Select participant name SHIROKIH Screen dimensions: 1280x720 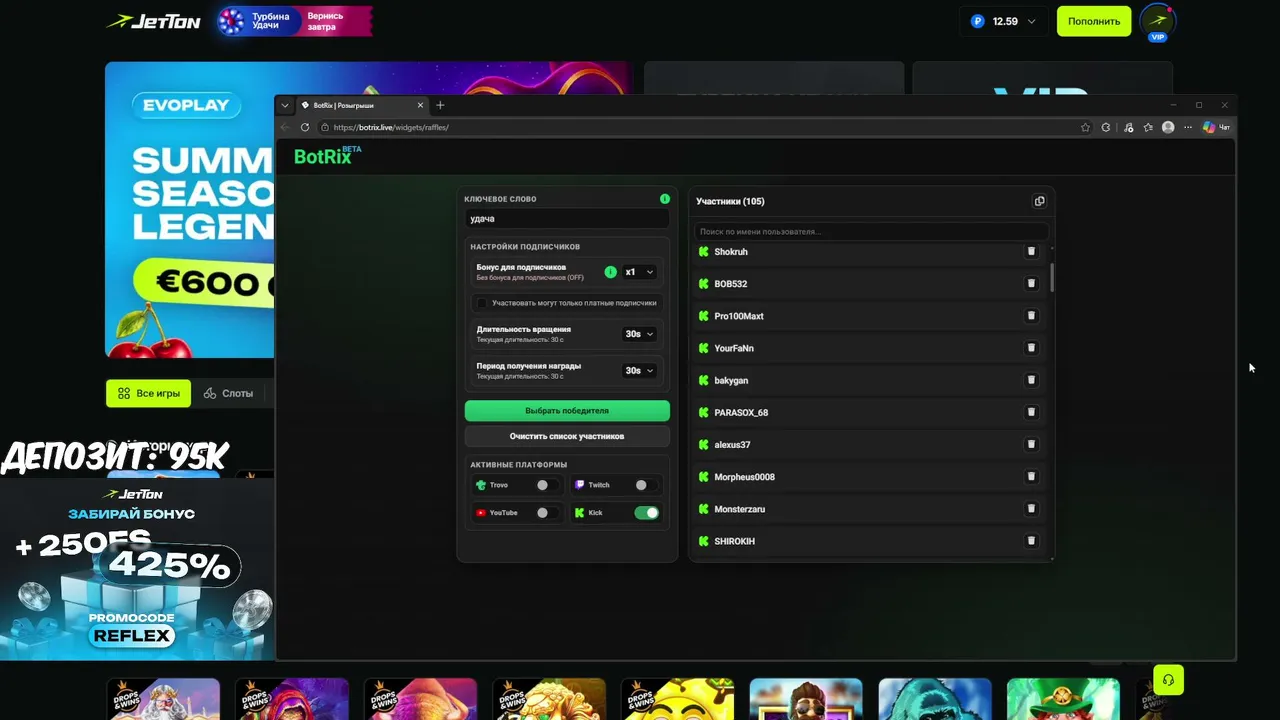734,541
